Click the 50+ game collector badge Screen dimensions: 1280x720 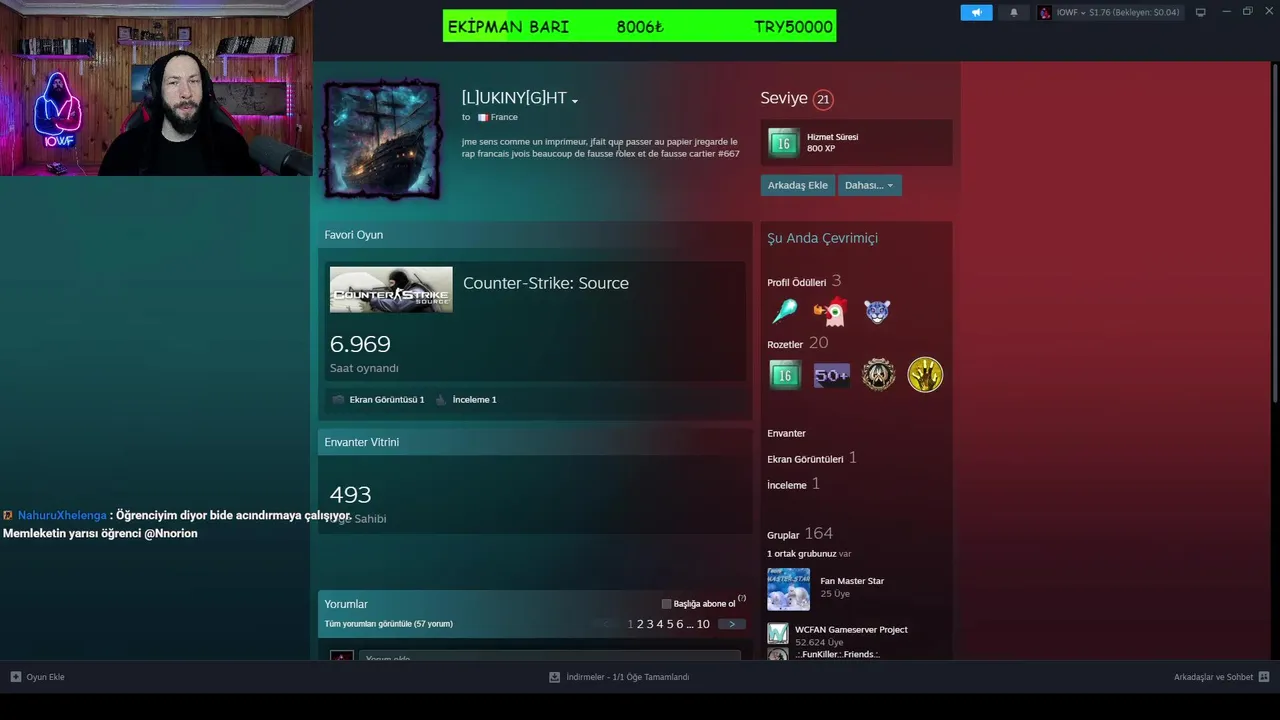pyautogui.click(x=831, y=375)
